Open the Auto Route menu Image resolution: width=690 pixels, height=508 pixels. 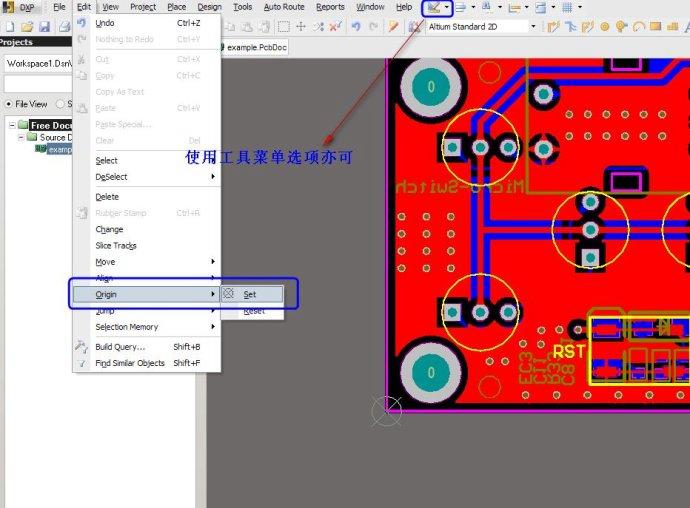[x=284, y=7]
